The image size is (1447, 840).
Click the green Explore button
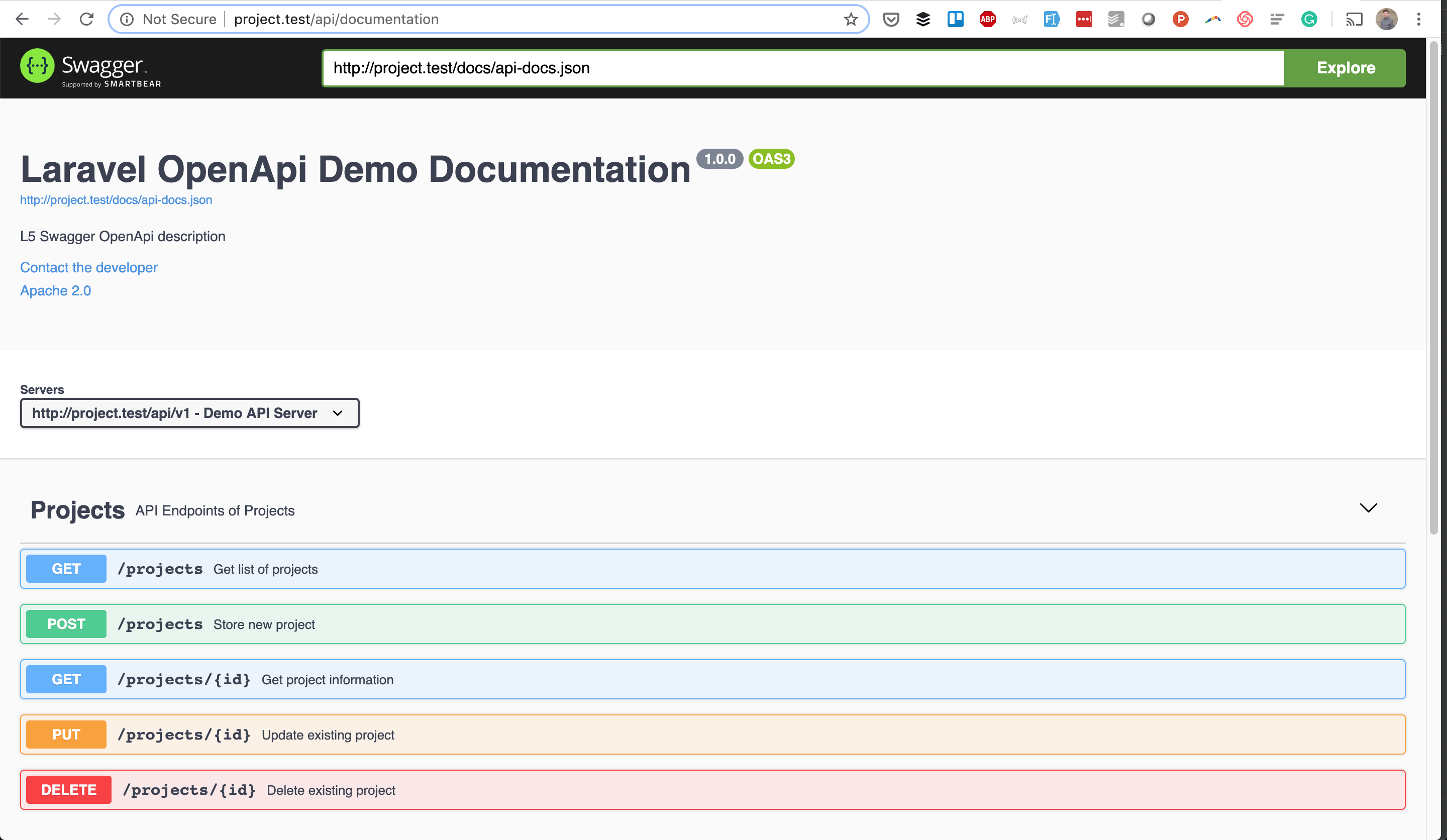point(1345,68)
